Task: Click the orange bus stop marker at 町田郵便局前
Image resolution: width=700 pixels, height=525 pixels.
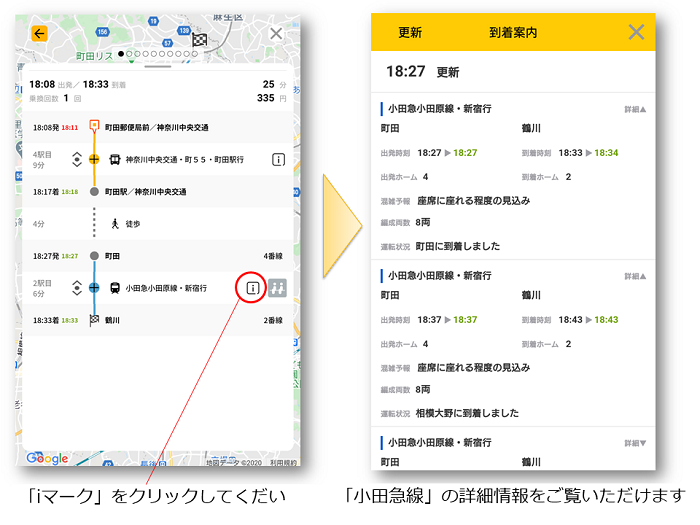Action: click(x=94, y=126)
